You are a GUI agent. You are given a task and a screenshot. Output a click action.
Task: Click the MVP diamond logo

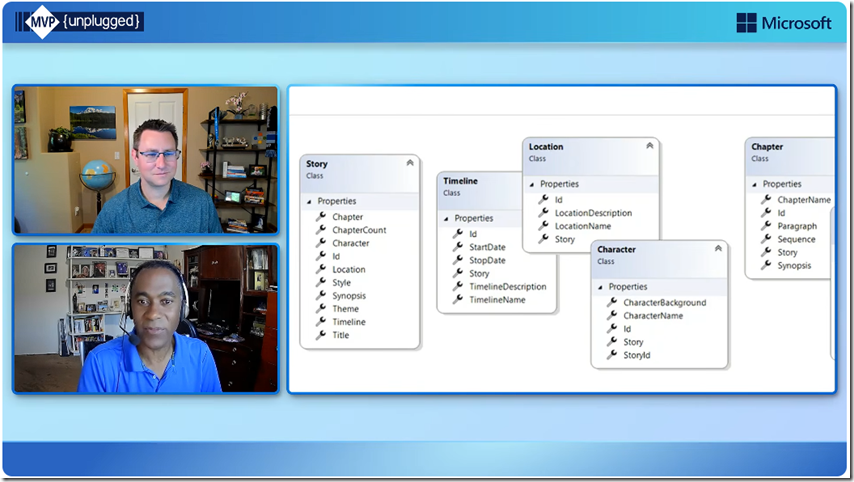click(42, 22)
